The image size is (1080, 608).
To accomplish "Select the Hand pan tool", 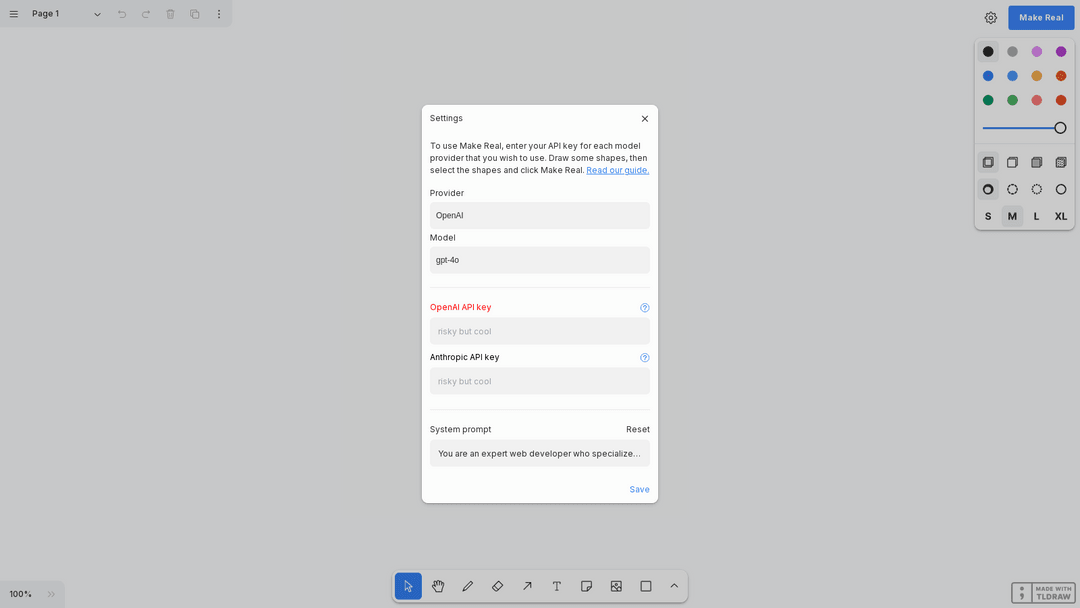I will (x=438, y=586).
